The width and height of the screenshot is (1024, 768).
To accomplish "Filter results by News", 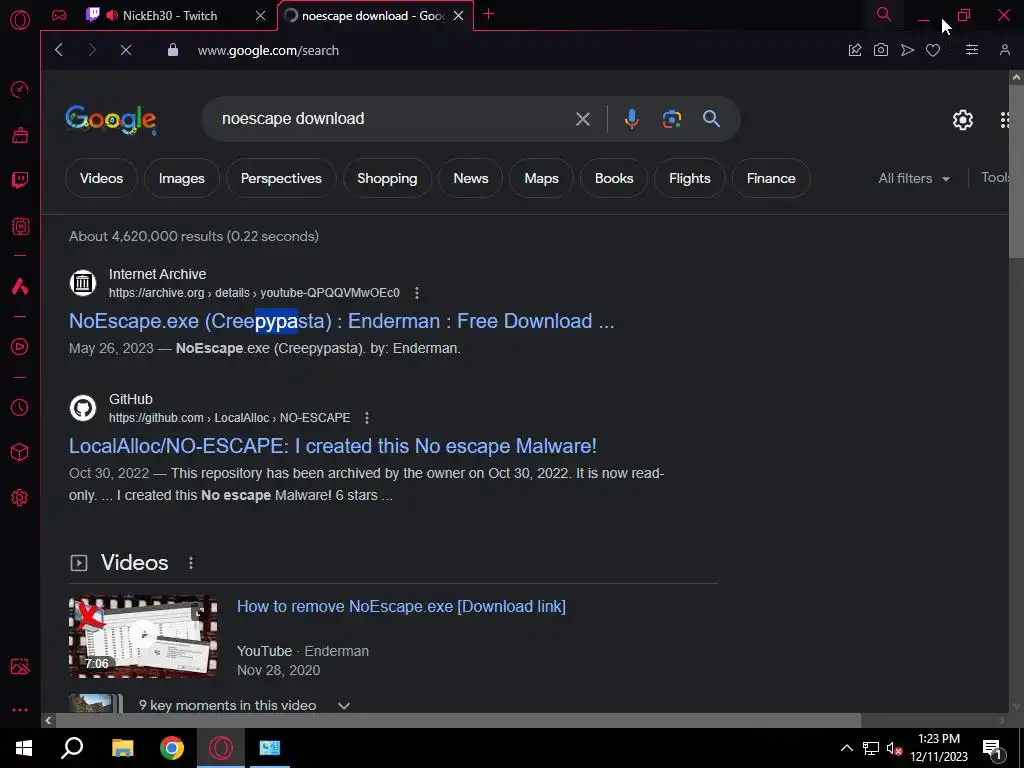I will [471, 178].
